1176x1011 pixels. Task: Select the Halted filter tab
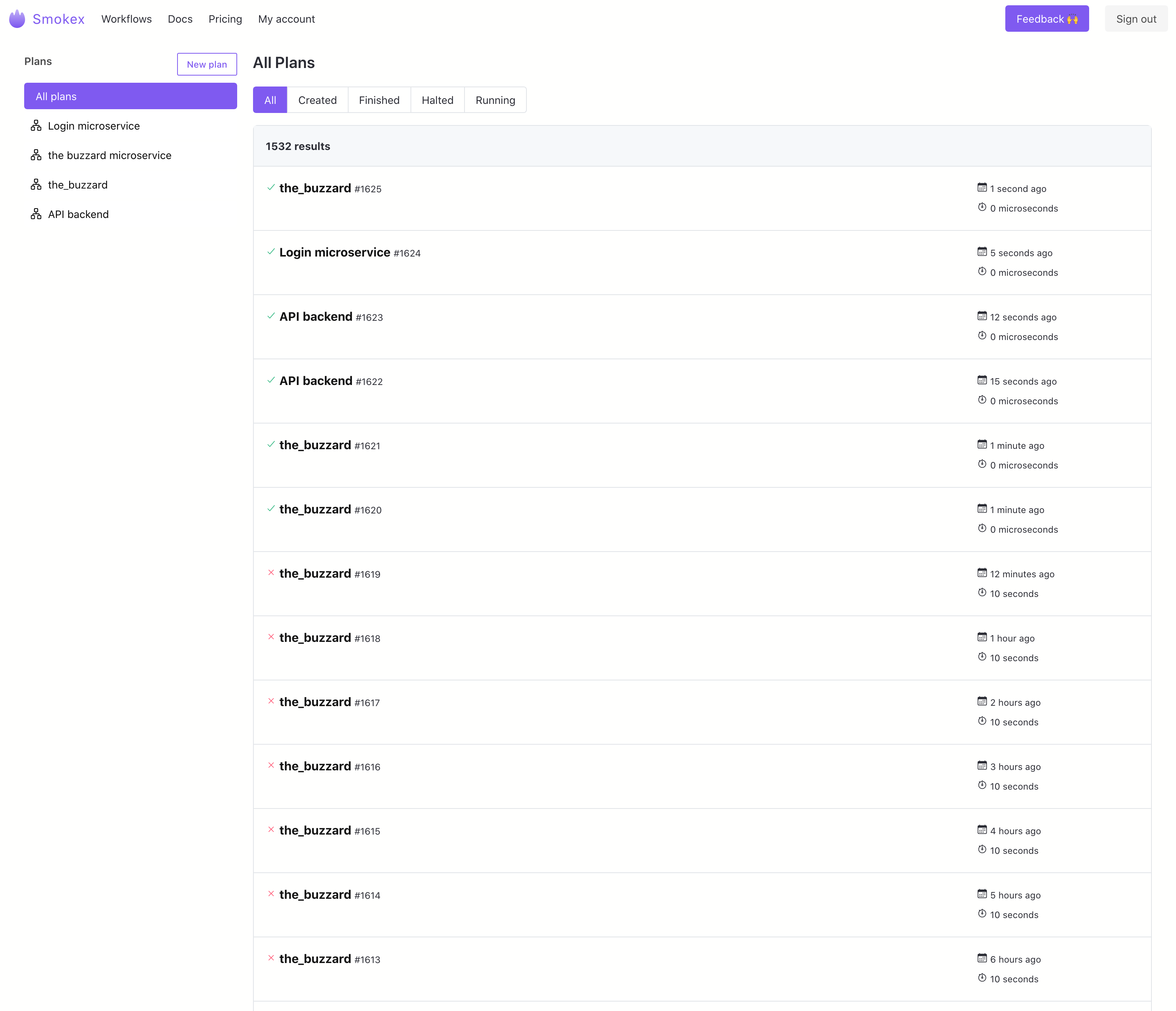coord(437,100)
